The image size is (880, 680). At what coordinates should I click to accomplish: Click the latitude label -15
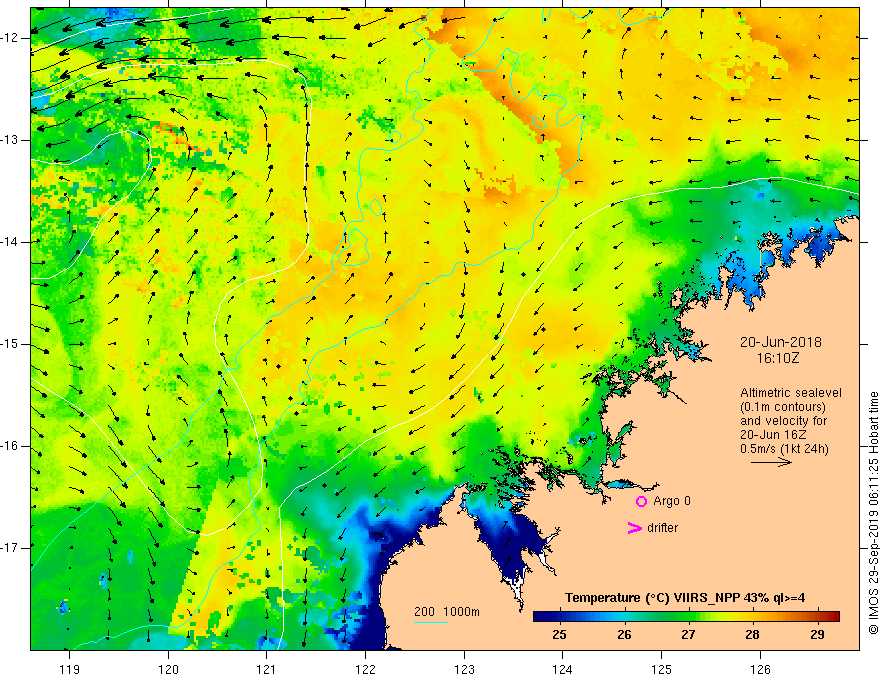pyautogui.click(x=10, y=344)
